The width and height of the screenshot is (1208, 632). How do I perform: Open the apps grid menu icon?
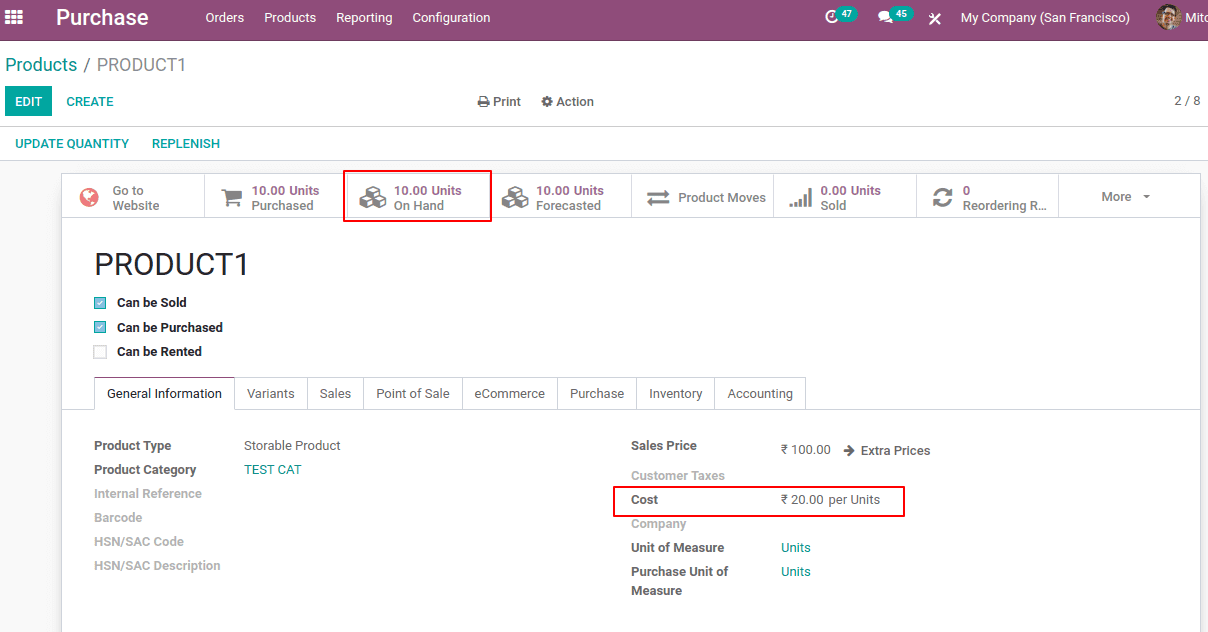[14, 17]
